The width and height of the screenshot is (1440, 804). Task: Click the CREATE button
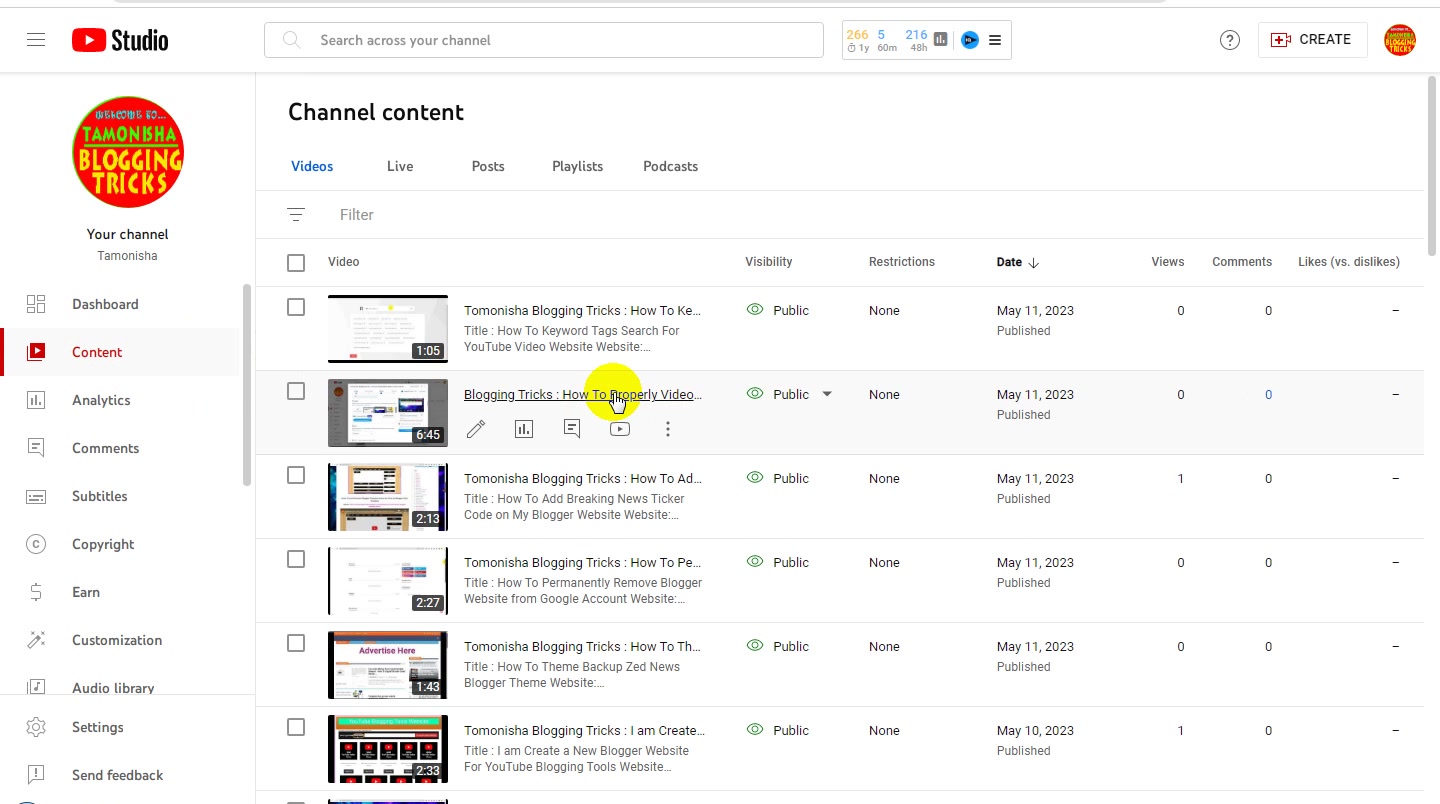(1312, 40)
